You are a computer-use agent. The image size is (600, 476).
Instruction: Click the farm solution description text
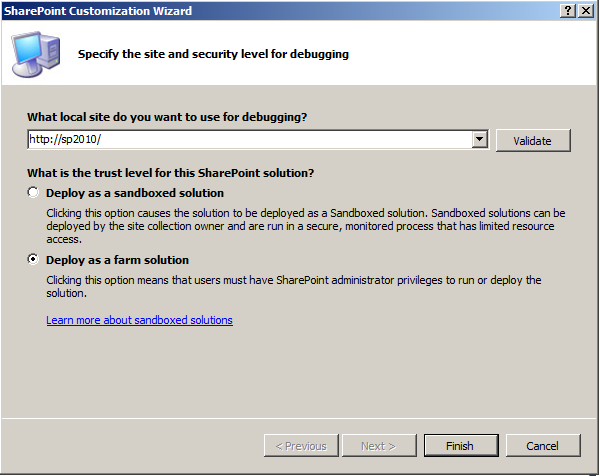pos(293,286)
